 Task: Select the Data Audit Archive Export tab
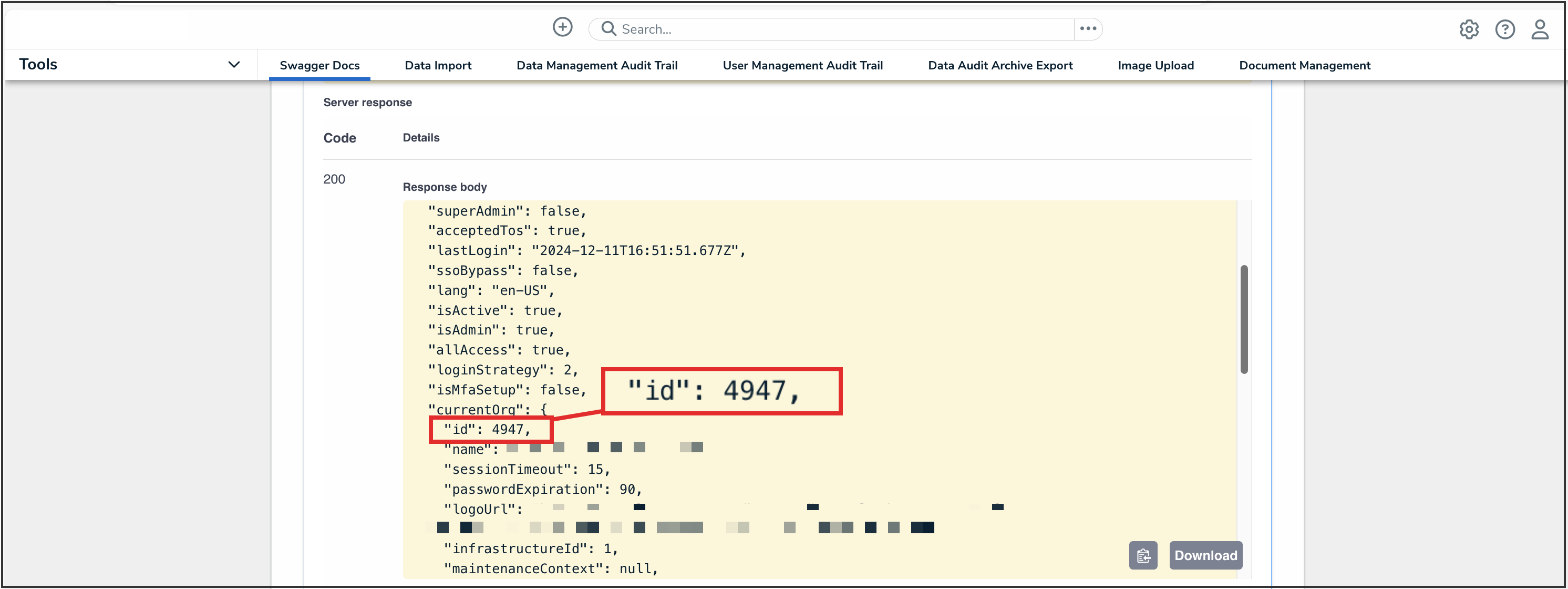pos(1000,65)
